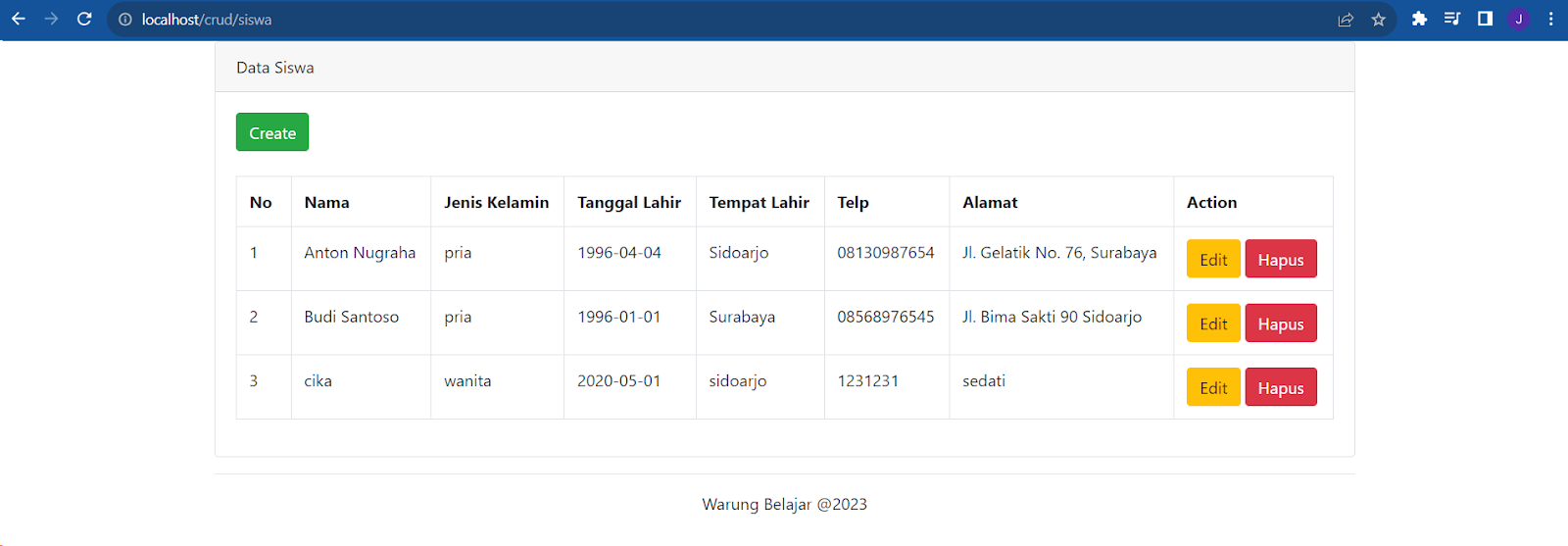Toggle the browser side panel icon
This screenshot has width=1568, height=546.
1485,19
